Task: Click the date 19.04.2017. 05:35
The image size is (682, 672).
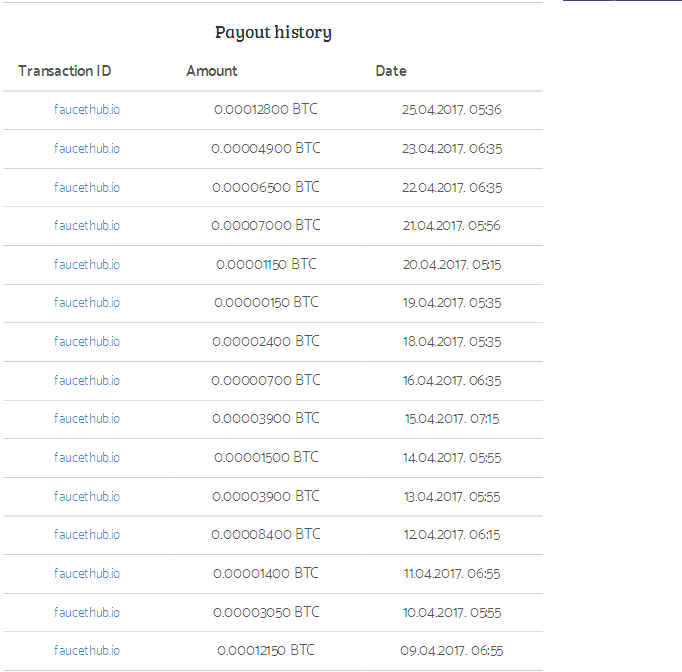Action: click(451, 303)
